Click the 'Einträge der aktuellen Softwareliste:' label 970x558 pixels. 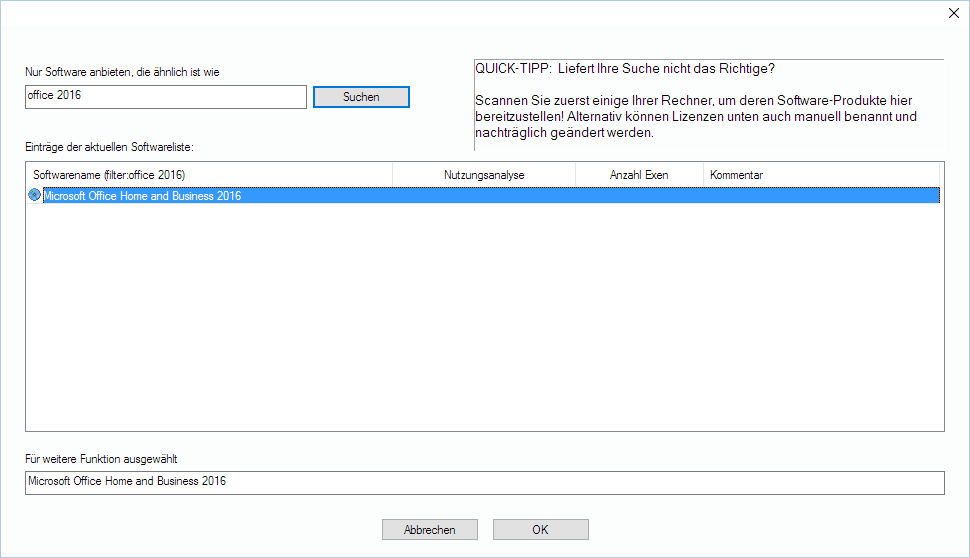click(x=109, y=147)
